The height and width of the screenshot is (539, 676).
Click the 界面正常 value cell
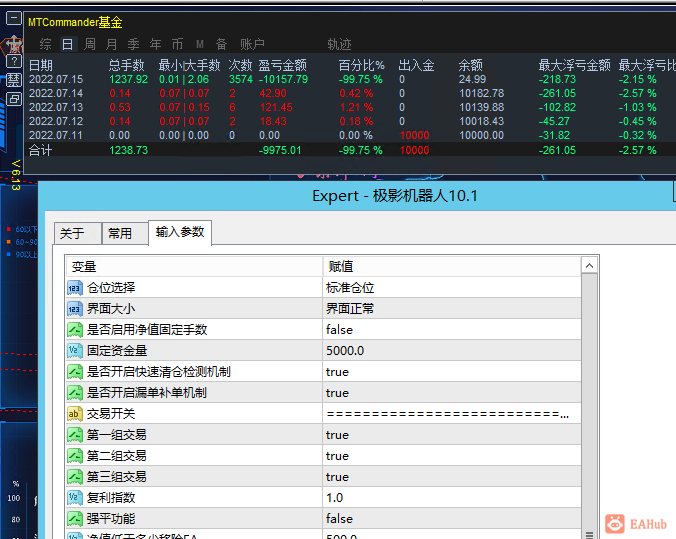(x=451, y=309)
